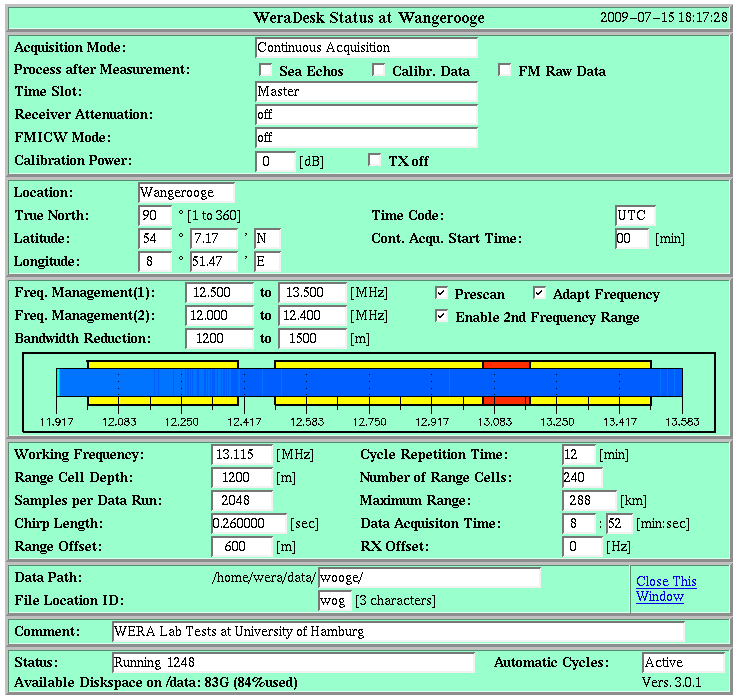
Task: Click the Receiver Attenuation field
Action: [367, 114]
